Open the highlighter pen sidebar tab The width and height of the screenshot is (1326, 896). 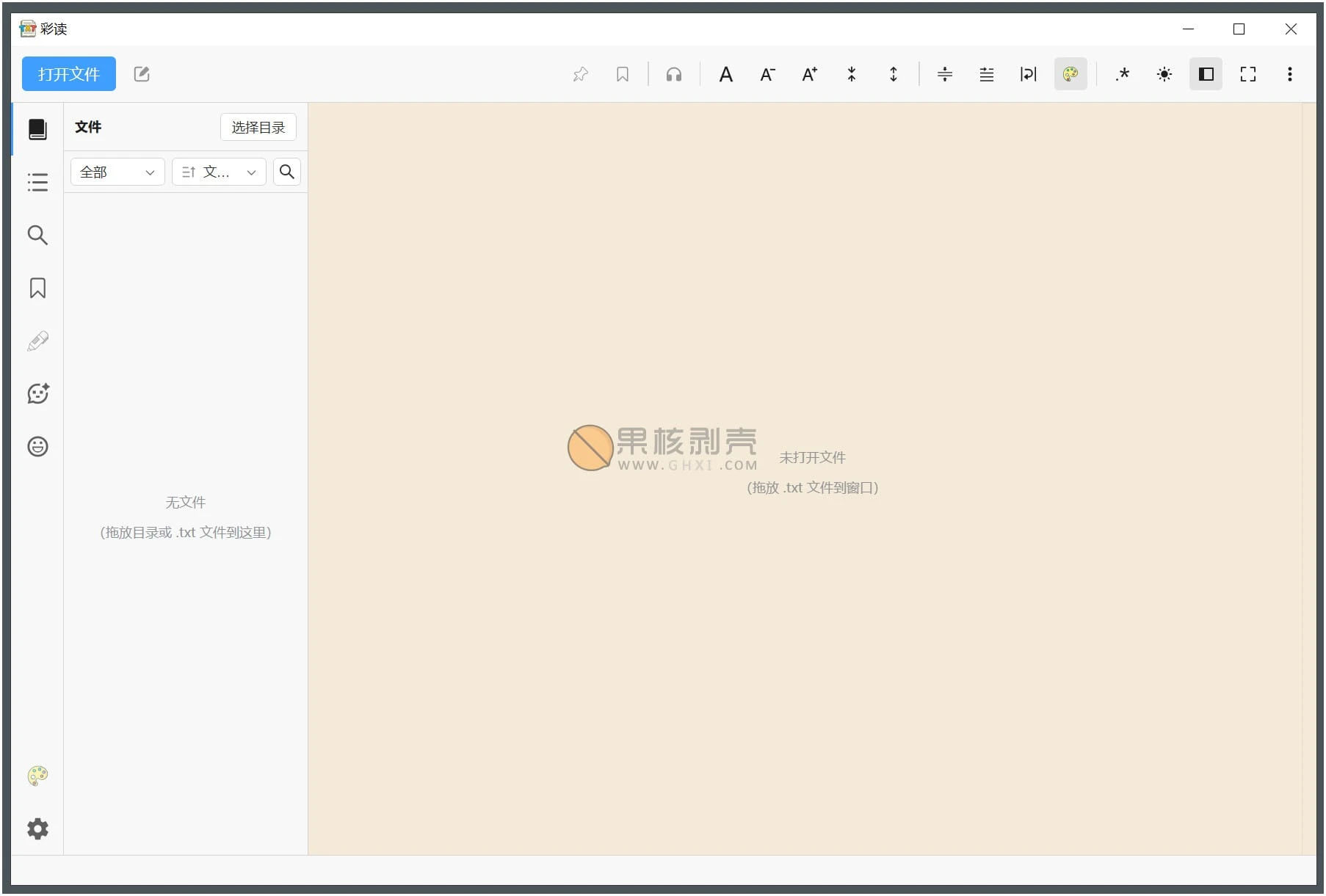[37, 340]
